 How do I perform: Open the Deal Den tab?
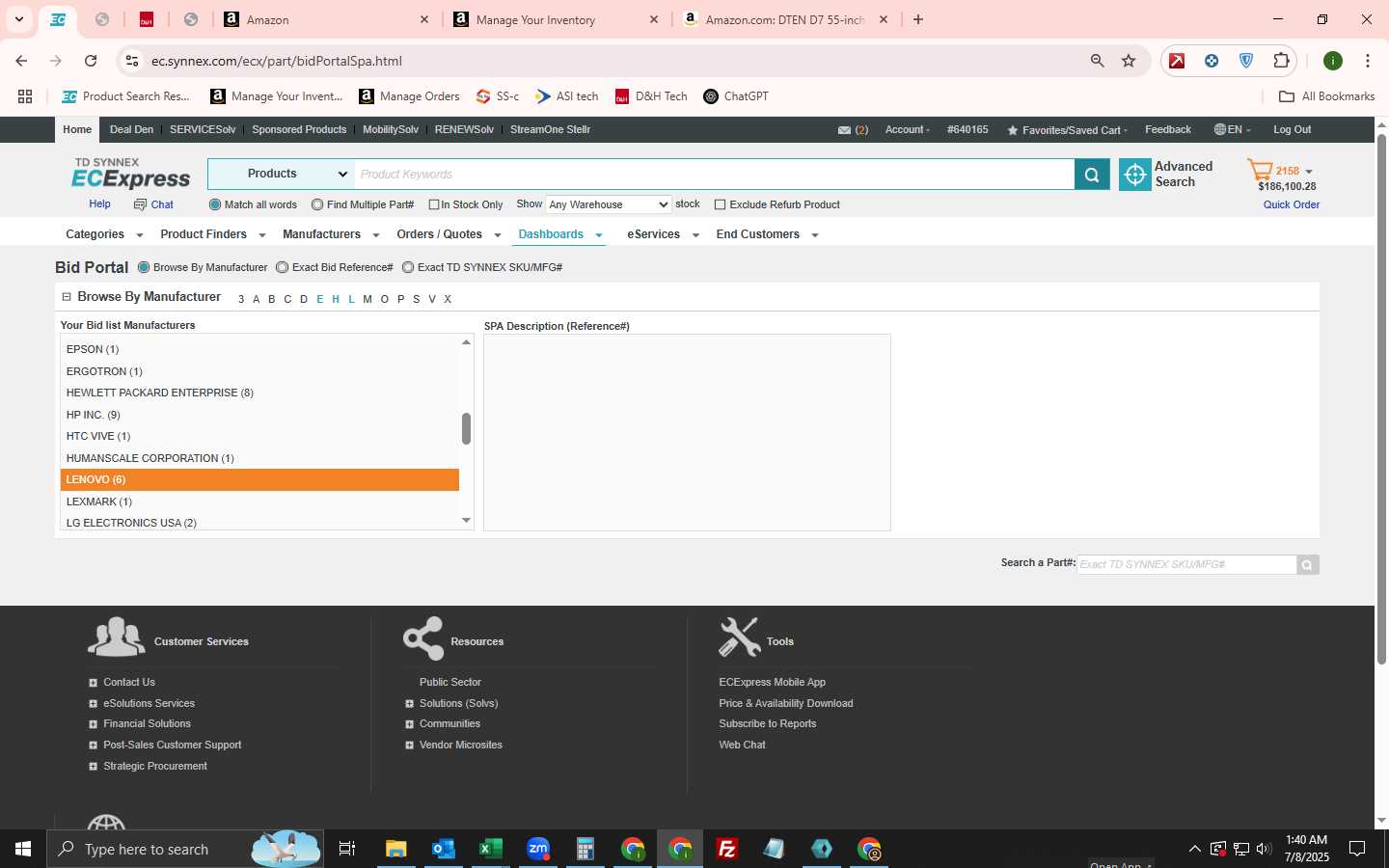point(131,129)
